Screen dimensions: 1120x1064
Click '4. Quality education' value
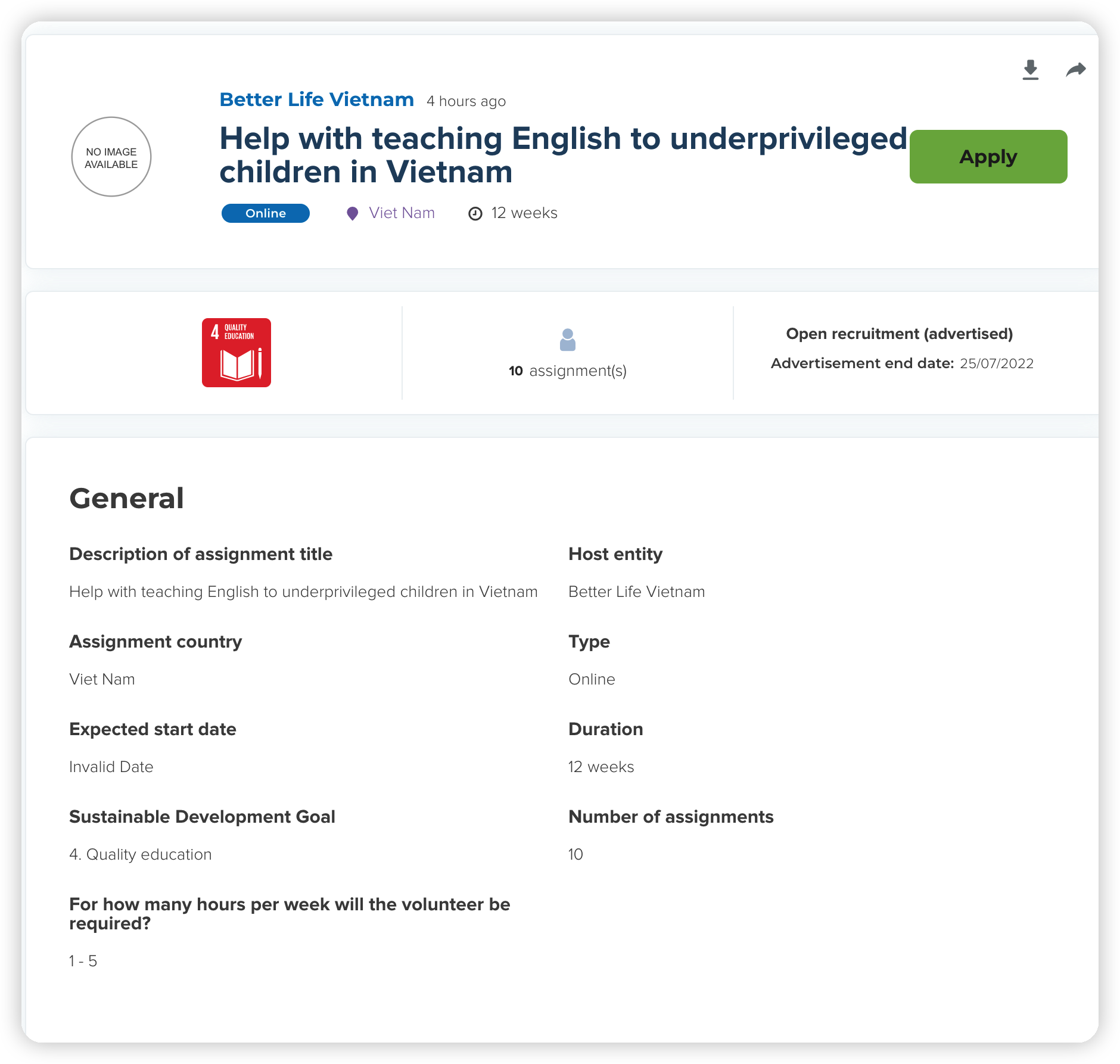coord(141,854)
